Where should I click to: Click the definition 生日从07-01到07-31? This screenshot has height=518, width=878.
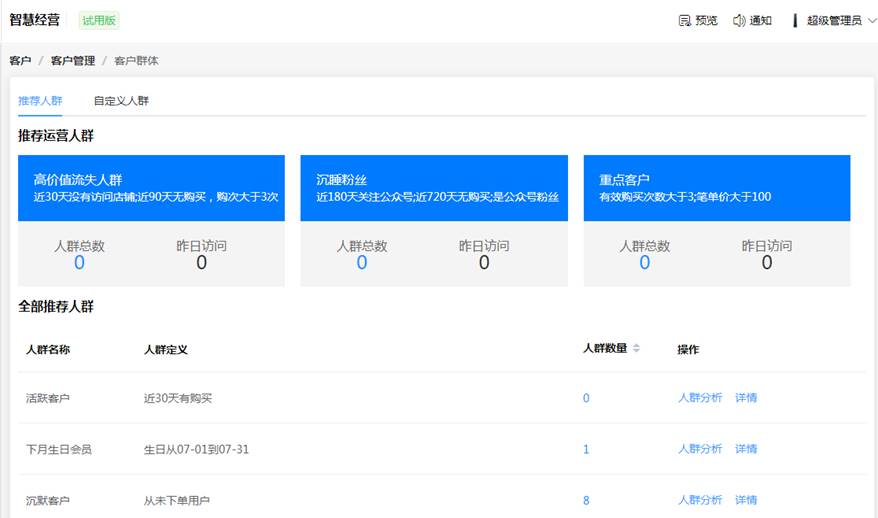pos(196,449)
